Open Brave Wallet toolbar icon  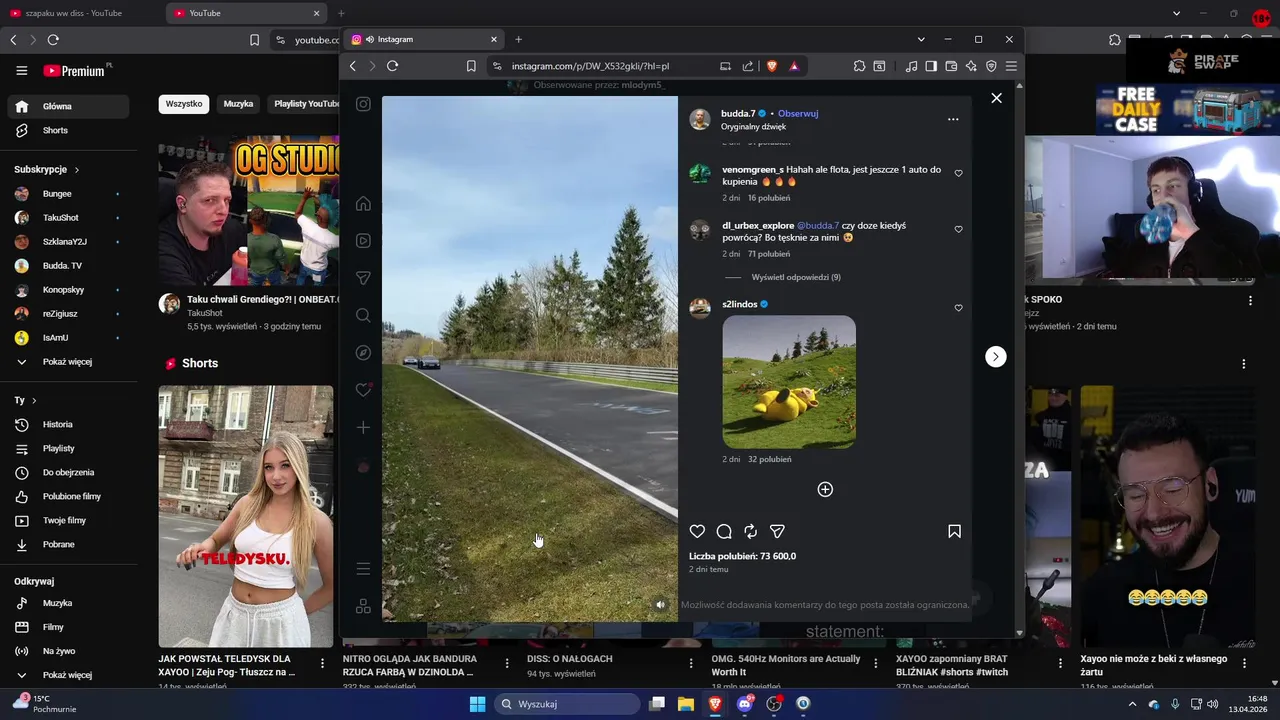coord(950,66)
